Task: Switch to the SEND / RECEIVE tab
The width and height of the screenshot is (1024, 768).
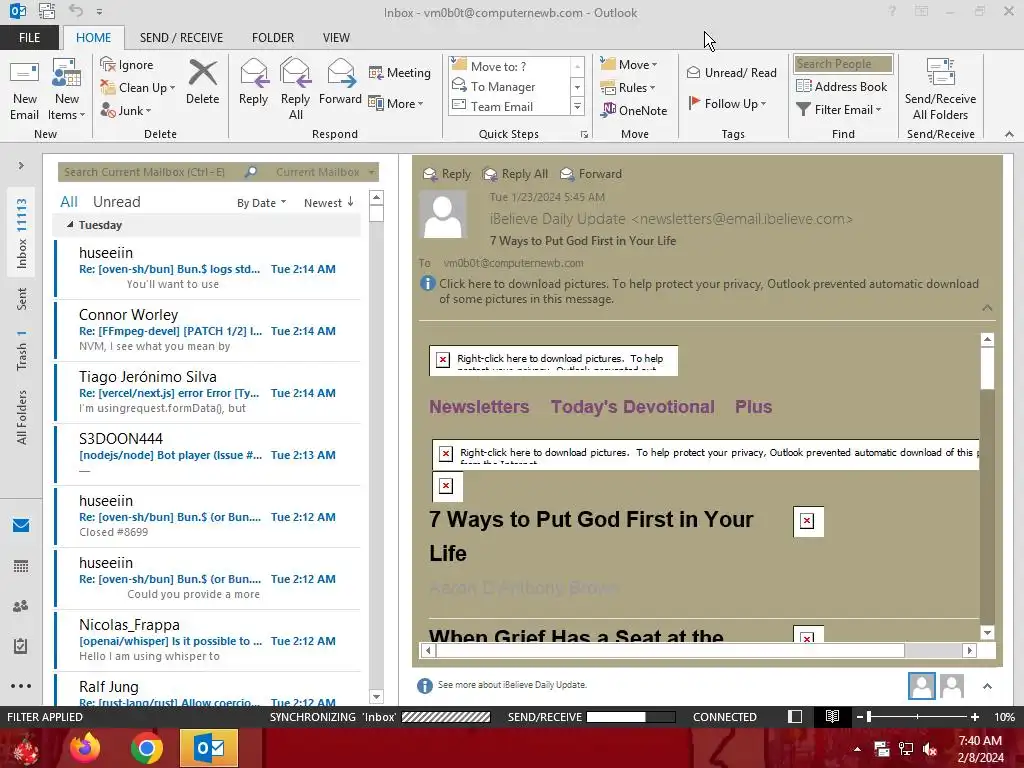Action: pyautogui.click(x=181, y=37)
